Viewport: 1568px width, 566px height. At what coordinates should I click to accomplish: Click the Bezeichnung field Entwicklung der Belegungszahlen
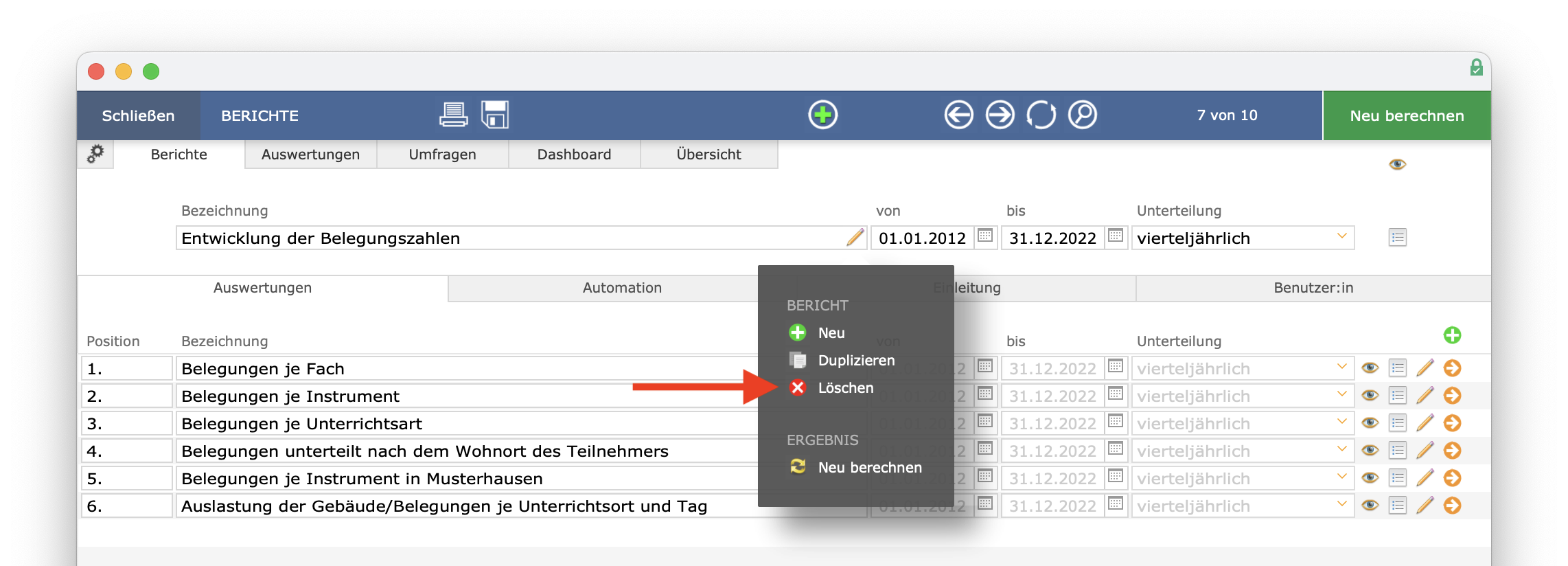point(522,238)
